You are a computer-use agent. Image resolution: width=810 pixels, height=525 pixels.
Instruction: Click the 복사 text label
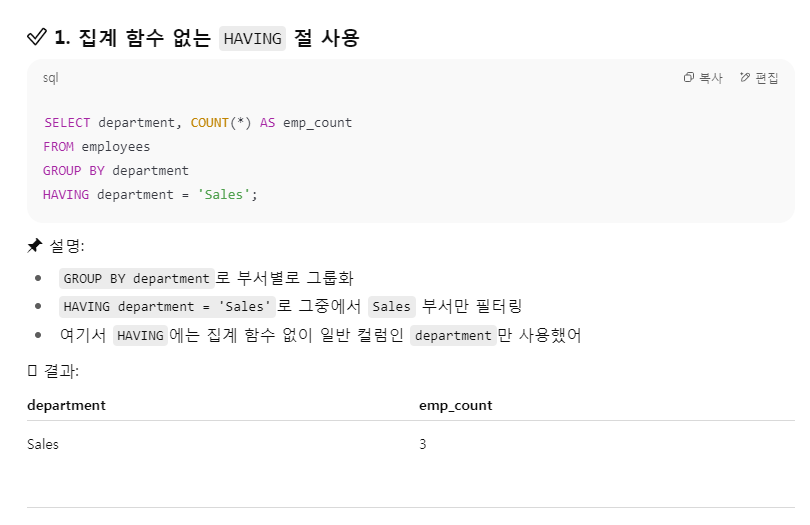coord(711,78)
